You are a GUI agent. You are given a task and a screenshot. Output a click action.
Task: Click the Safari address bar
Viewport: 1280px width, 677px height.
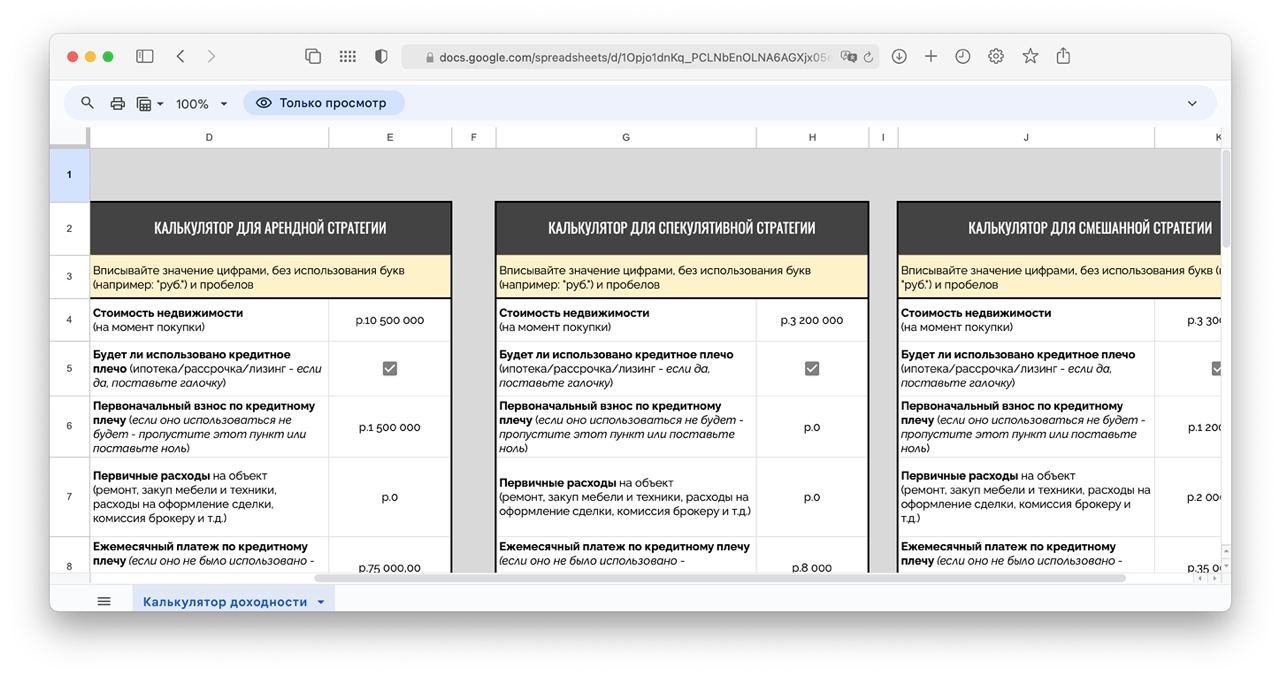[x=640, y=57]
